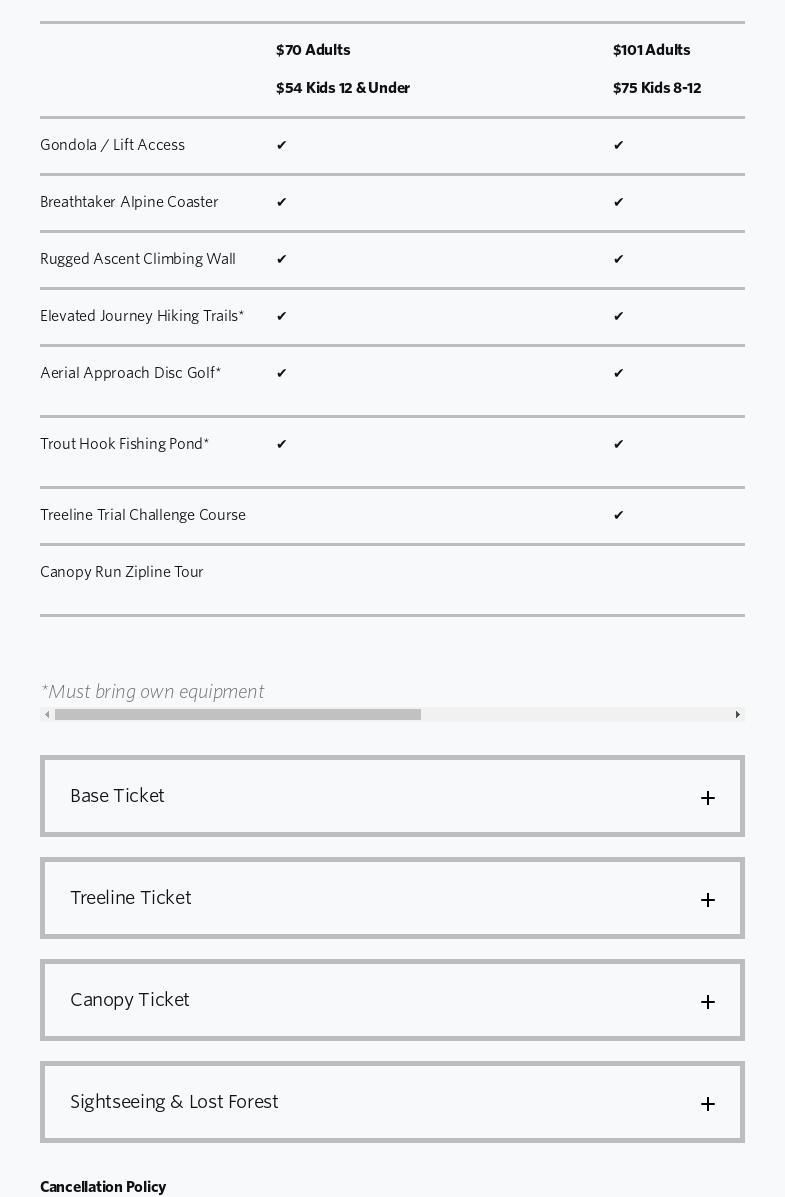Click Trout Hook Fishing Pond checkmark, $101 column
This screenshot has height=1197, width=785.
point(619,445)
